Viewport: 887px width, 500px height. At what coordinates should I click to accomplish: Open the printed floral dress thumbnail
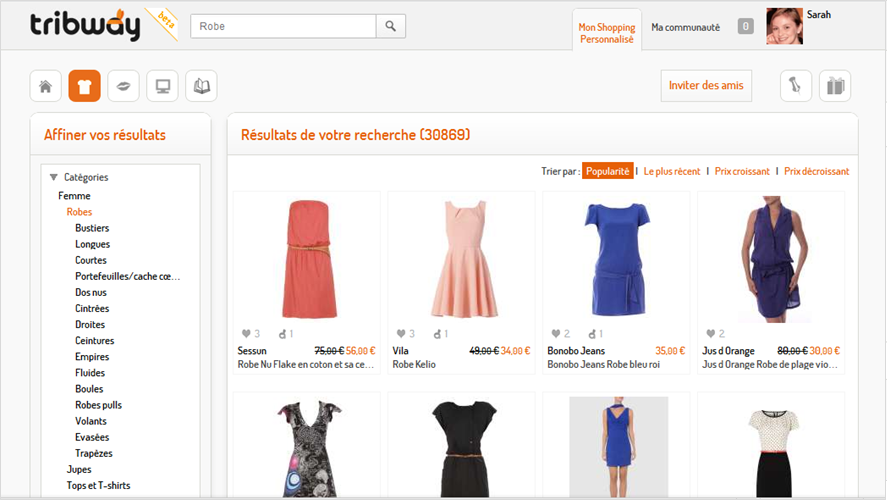click(309, 448)
